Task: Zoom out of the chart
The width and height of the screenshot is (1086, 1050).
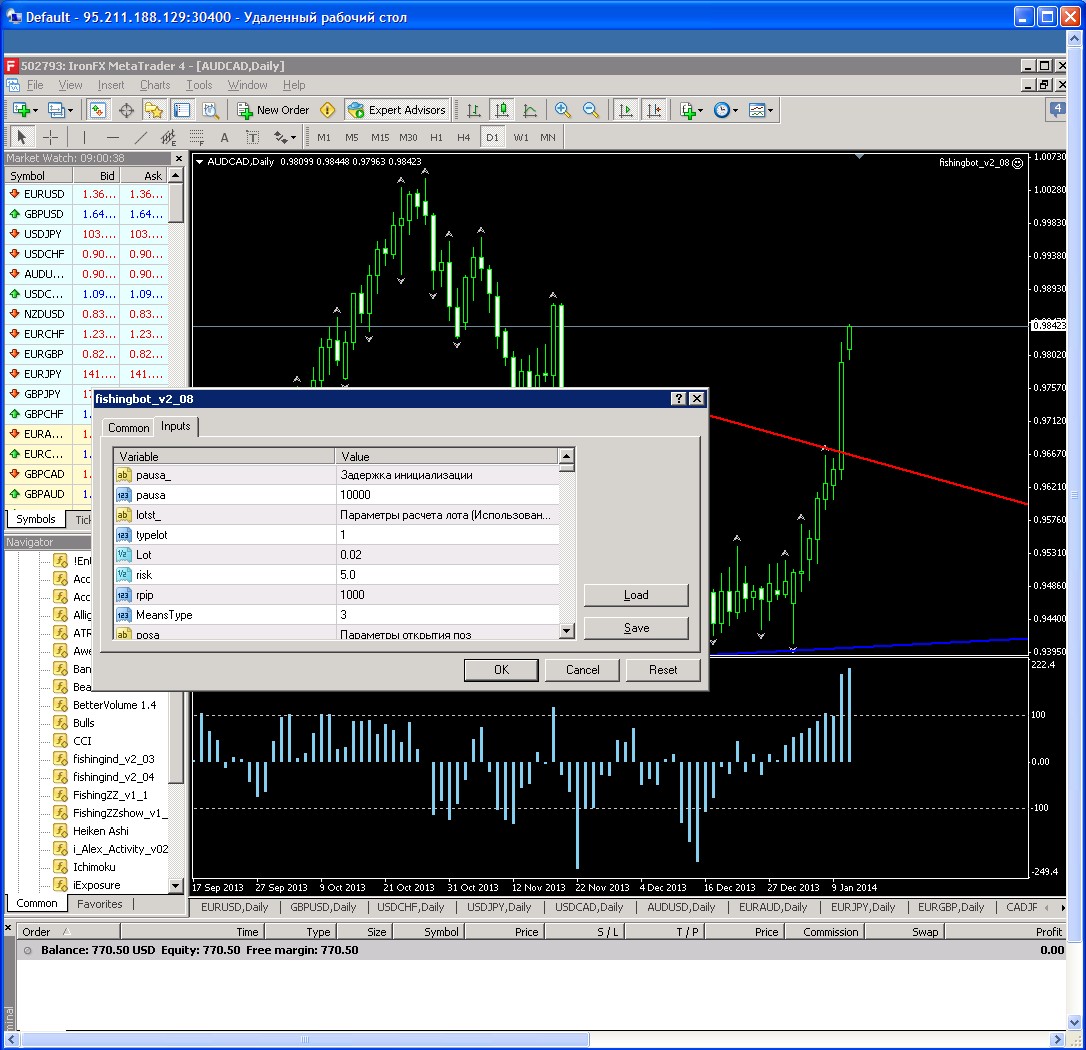Action: click(x=591, y=110)
